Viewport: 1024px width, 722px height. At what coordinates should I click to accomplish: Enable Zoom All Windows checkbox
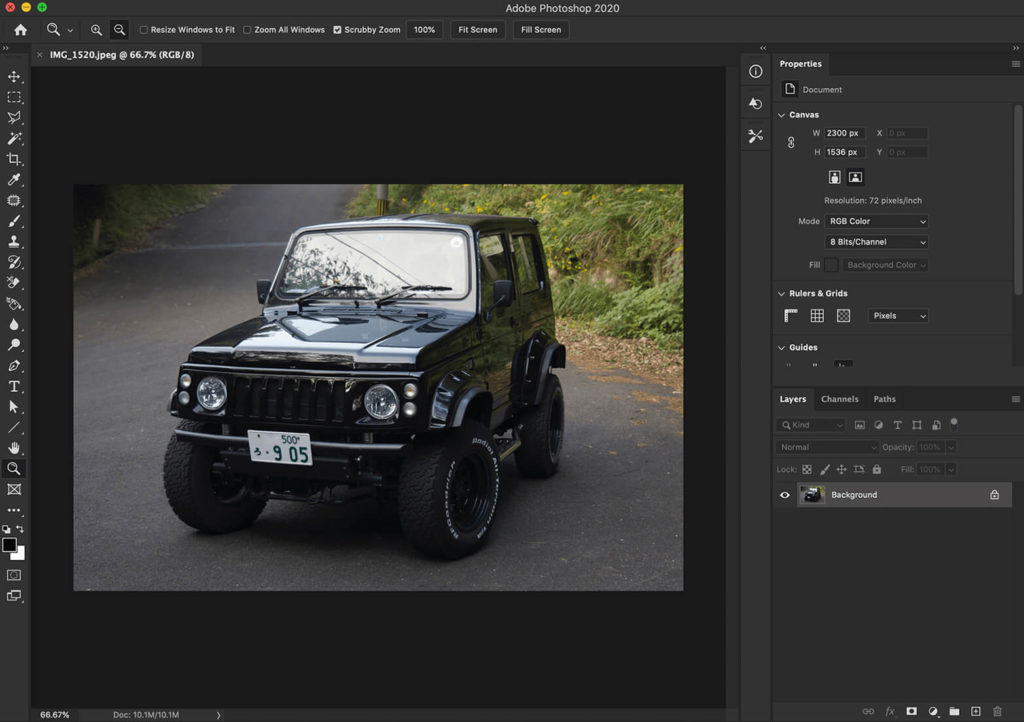click(248, 30)
